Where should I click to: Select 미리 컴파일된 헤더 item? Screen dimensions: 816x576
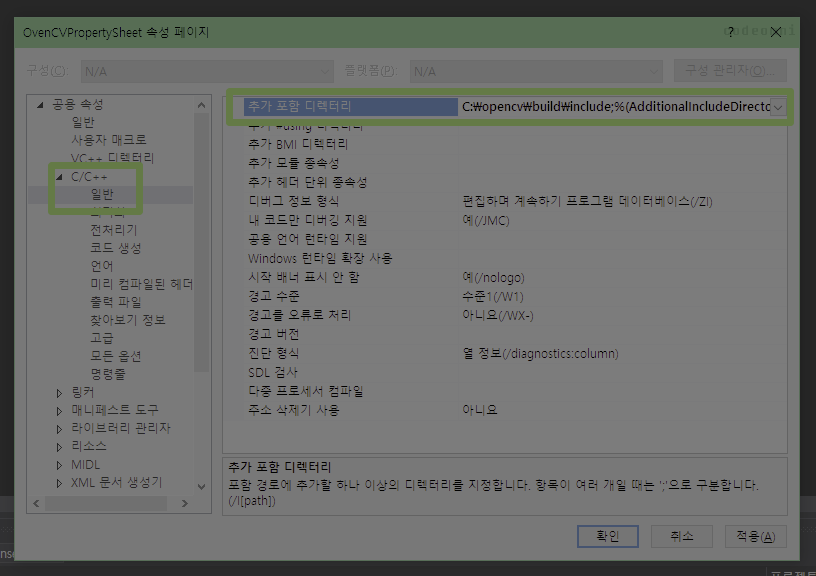click(x=142, y=284)
